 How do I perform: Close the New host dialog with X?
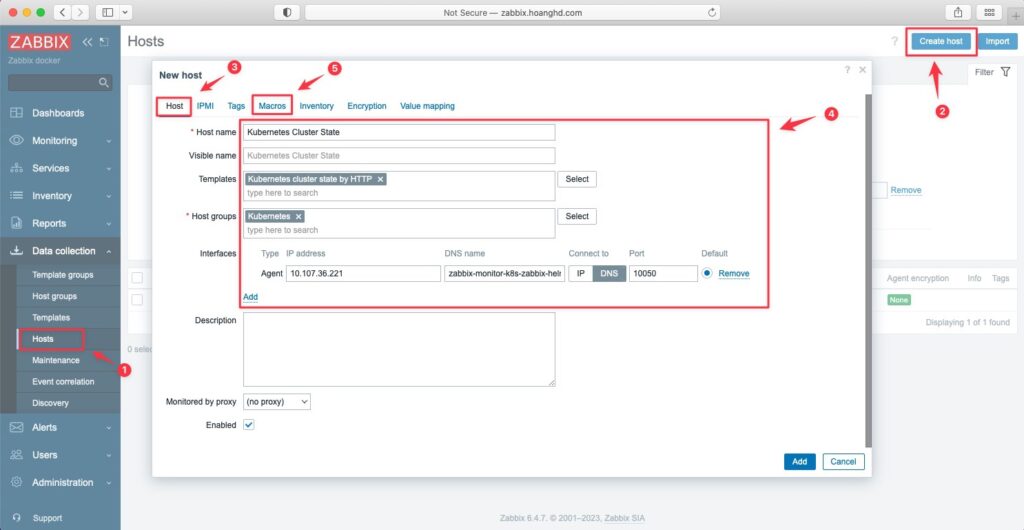pyautogui.click(x=862, y=70)
